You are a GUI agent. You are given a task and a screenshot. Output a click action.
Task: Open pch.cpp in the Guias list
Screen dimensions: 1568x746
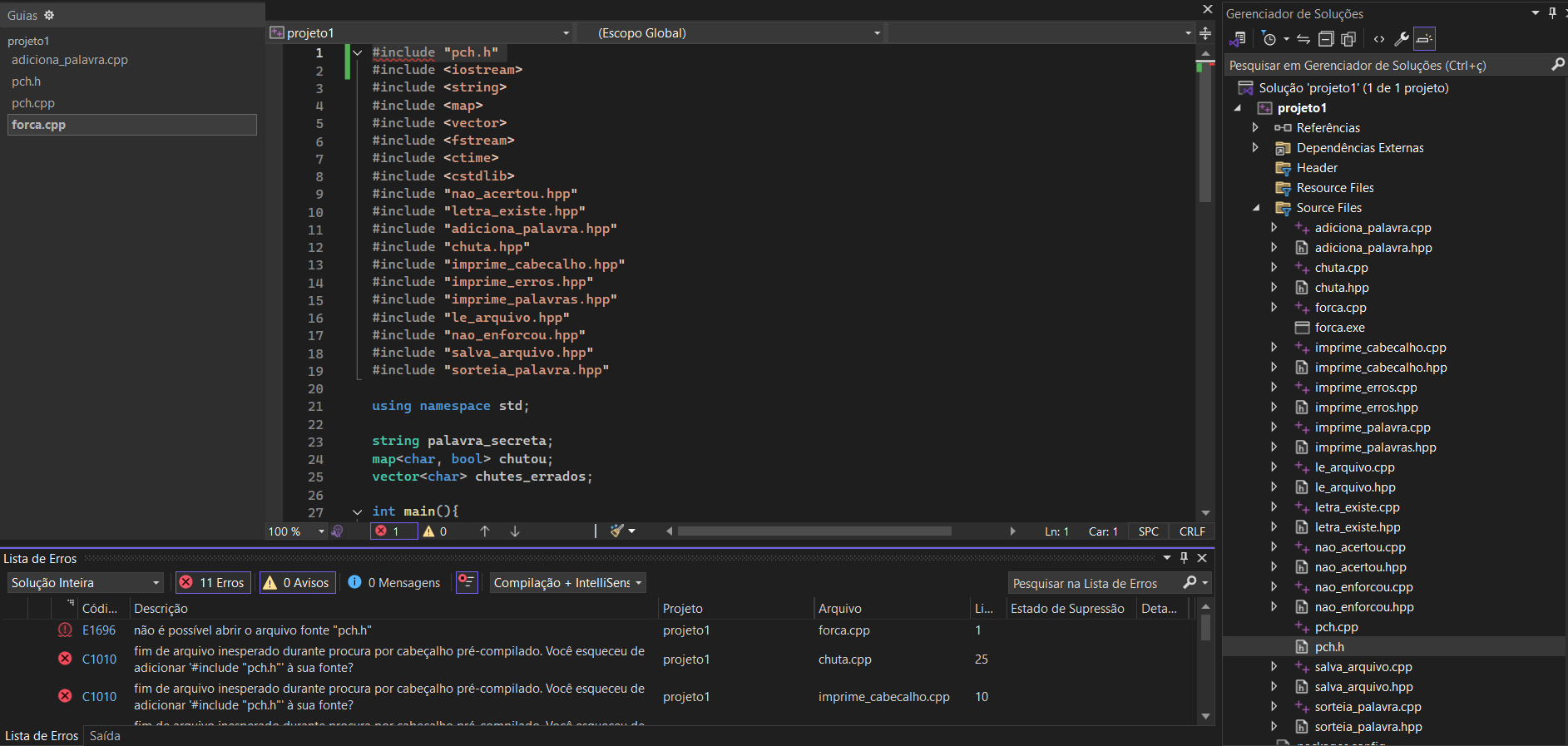(x=33, y=103)
